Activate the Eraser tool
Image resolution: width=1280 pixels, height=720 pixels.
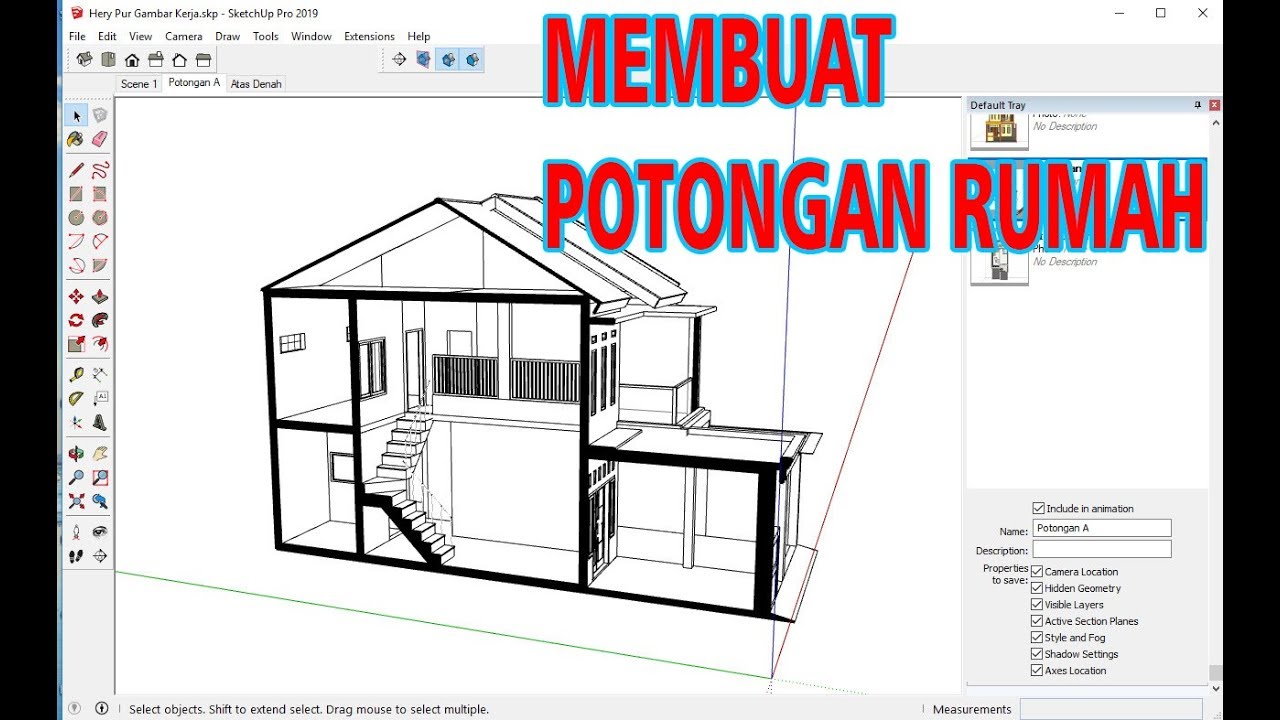pyautogui.click(x=100, y=139)
